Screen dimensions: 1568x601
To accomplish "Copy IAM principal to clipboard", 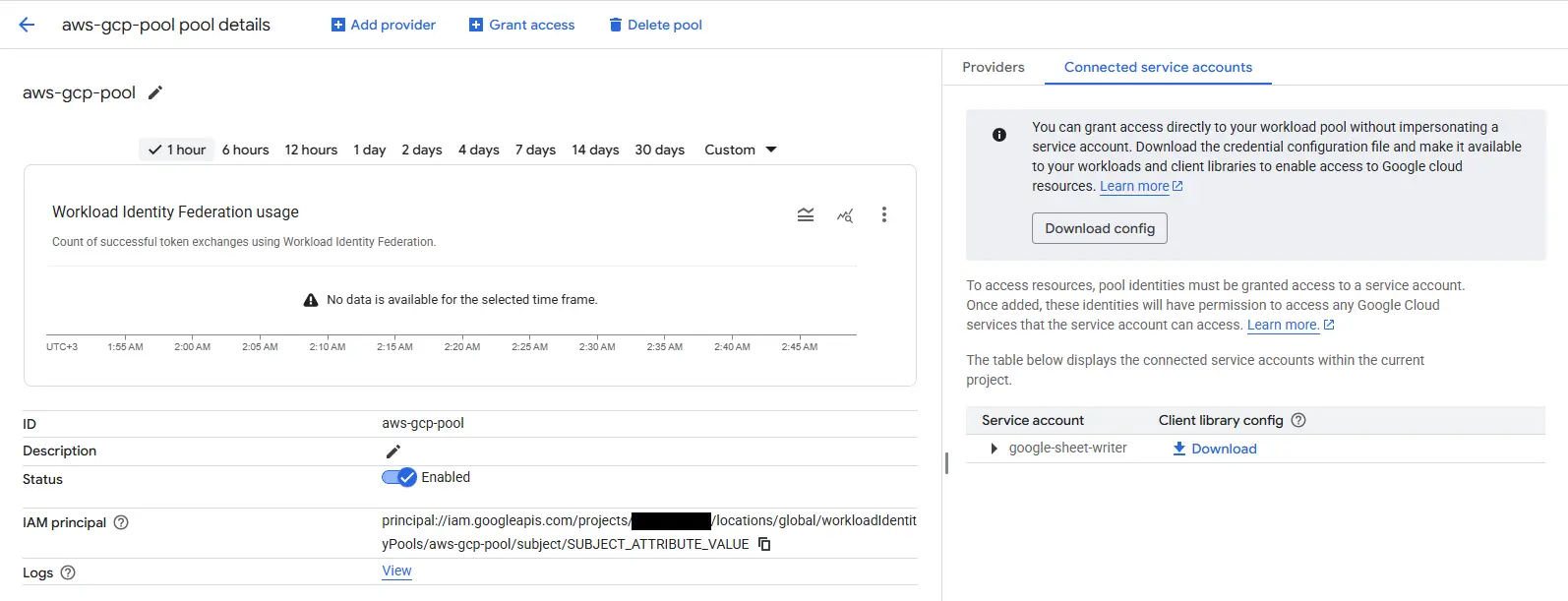I will [764, 544].
